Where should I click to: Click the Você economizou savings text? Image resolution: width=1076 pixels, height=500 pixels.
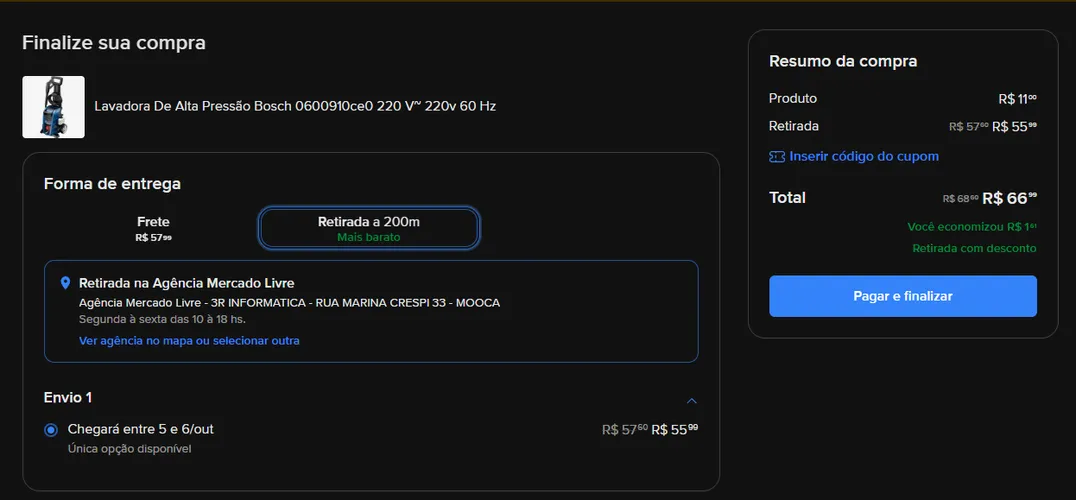[972, 226]
